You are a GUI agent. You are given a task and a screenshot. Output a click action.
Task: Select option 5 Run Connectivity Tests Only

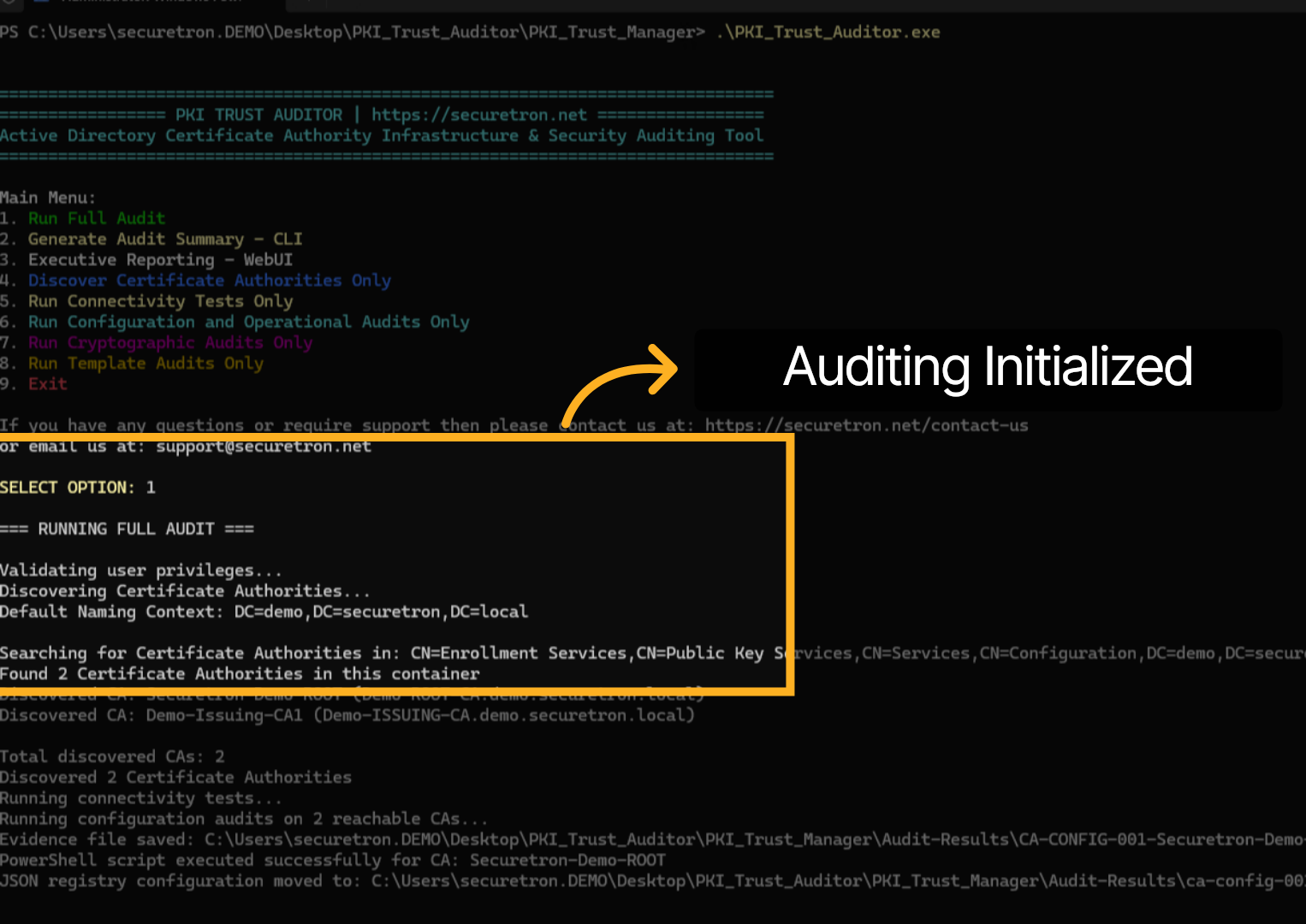click(x=147, y=300)
